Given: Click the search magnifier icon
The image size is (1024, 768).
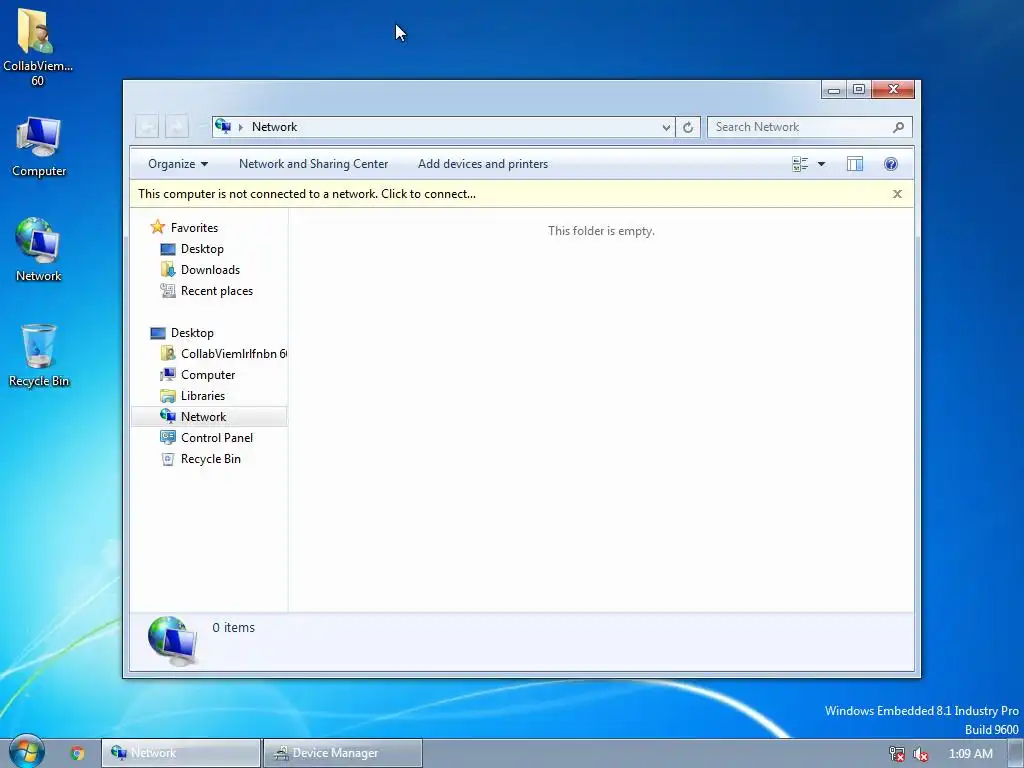Looking at the screenshot, I should 899,127.
